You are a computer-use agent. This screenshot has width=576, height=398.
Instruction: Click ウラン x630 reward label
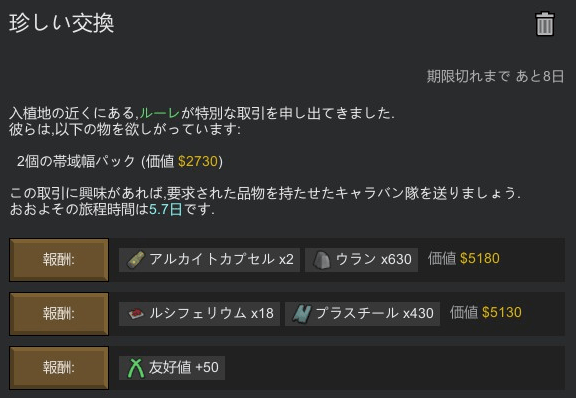[374, 259]
